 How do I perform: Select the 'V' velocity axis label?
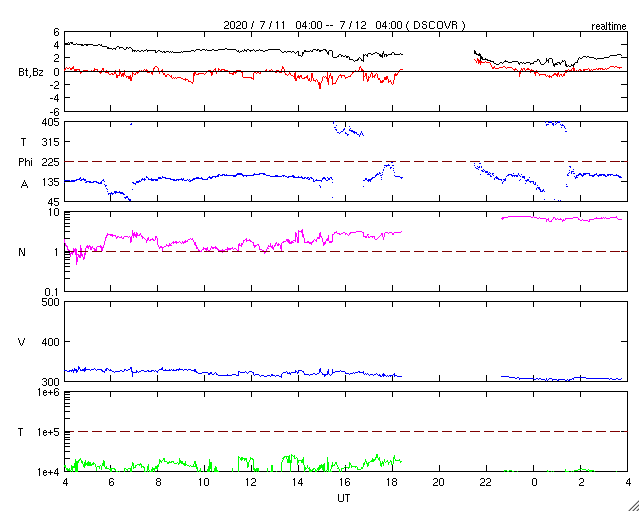tap(22, 342)
